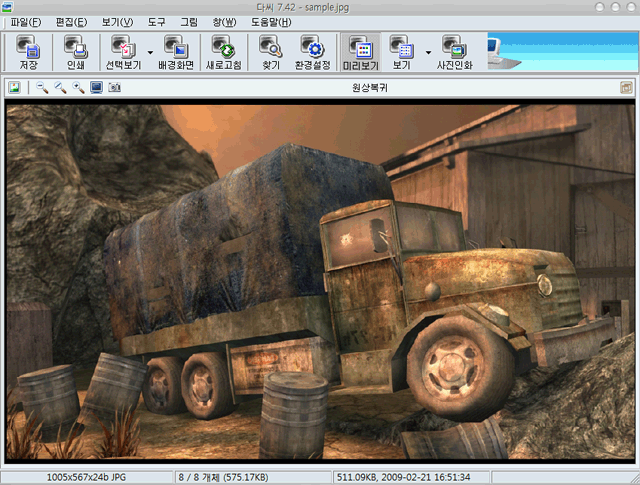Viewport: 640px width, 485px height.
Task: Open 환경설정 (preferences) gear icon
Action: (x=313, y=52)
